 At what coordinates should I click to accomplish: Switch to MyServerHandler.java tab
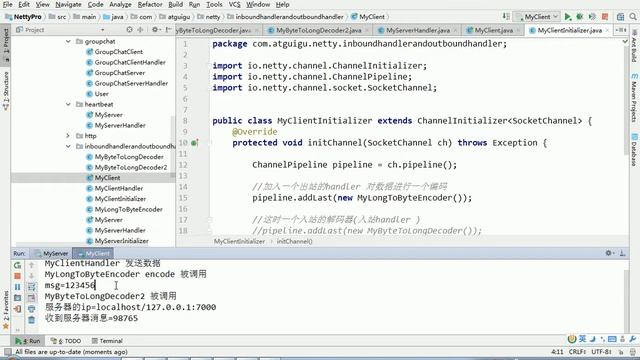tap(418, 30)
